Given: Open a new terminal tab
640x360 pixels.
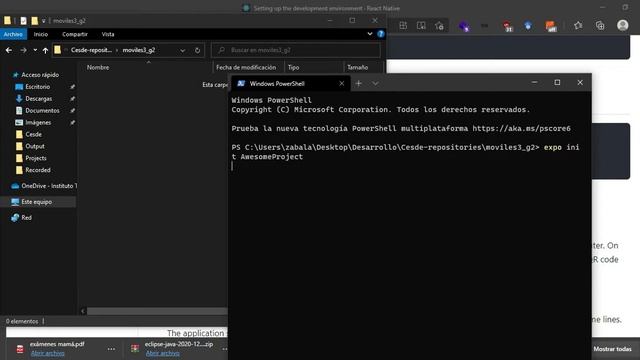Looking at the screenshot, I should point(358,83).
